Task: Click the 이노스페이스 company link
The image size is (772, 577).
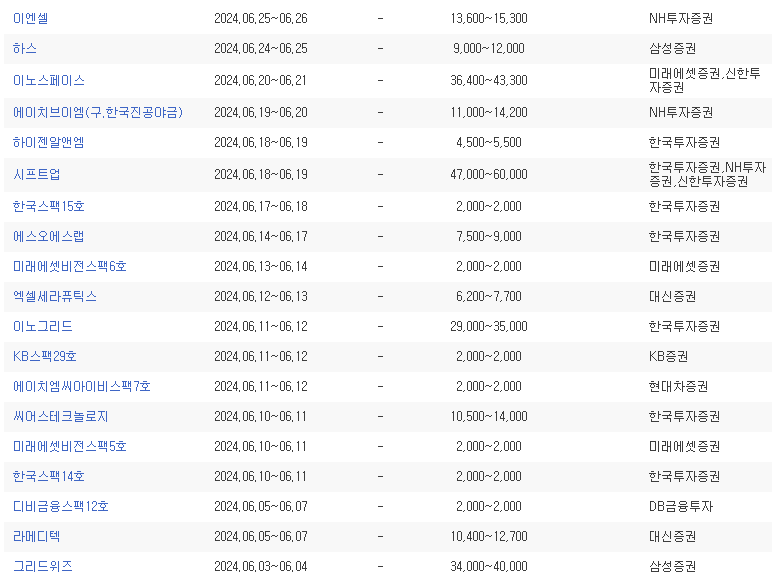Action: pyautogui.click(x=49, y=81)
